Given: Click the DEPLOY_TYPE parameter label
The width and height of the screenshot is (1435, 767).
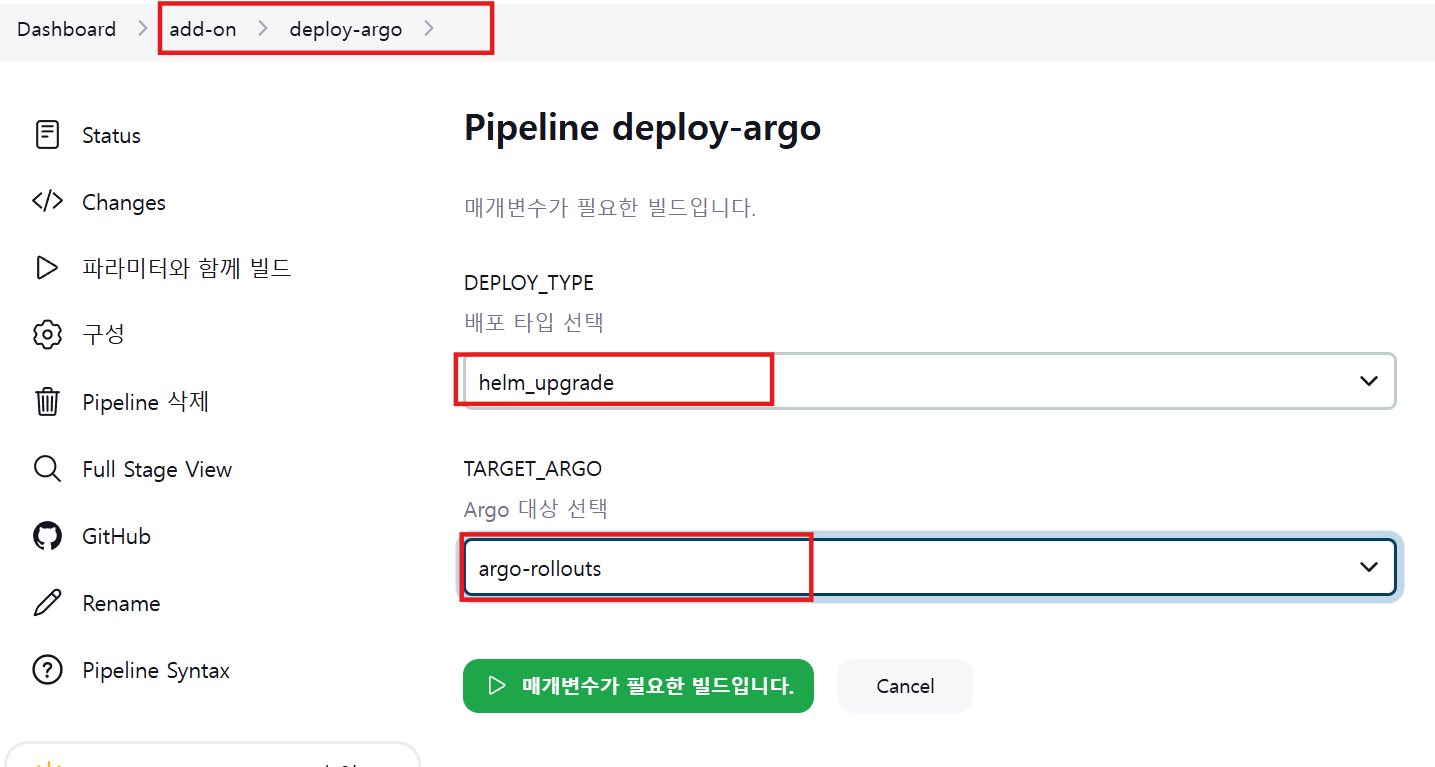Looking at the screenshot, I should (529, 282).
